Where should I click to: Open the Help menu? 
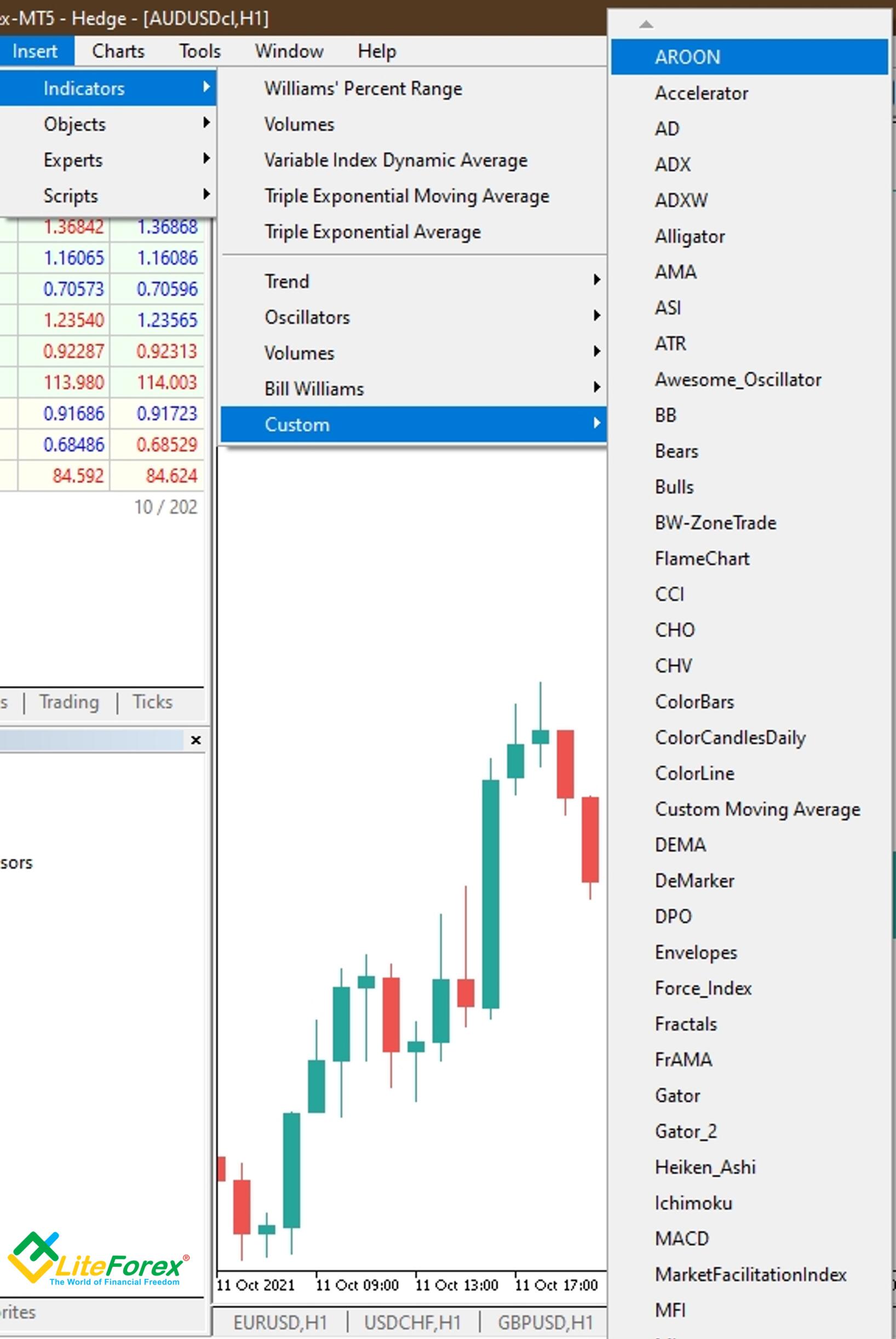pos(377,51)
